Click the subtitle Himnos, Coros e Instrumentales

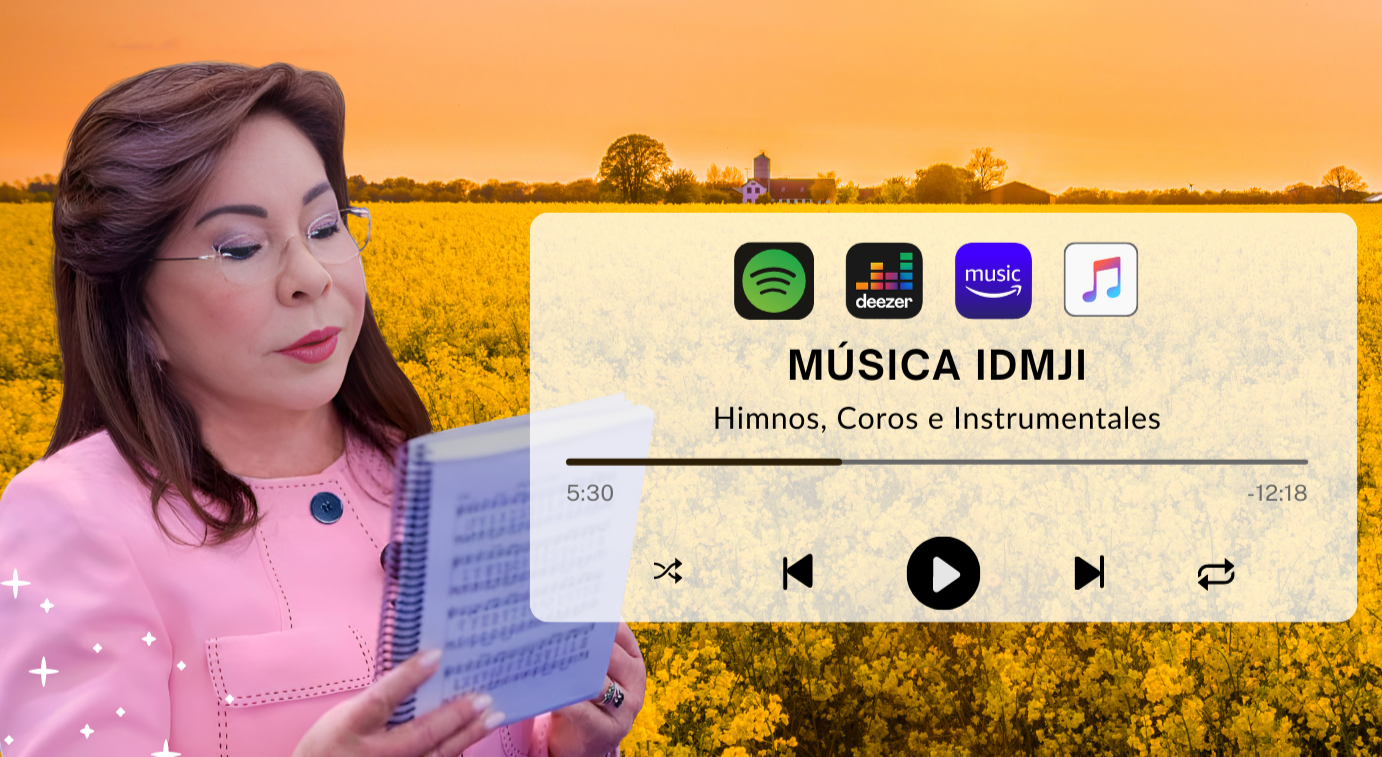[938, 419]
